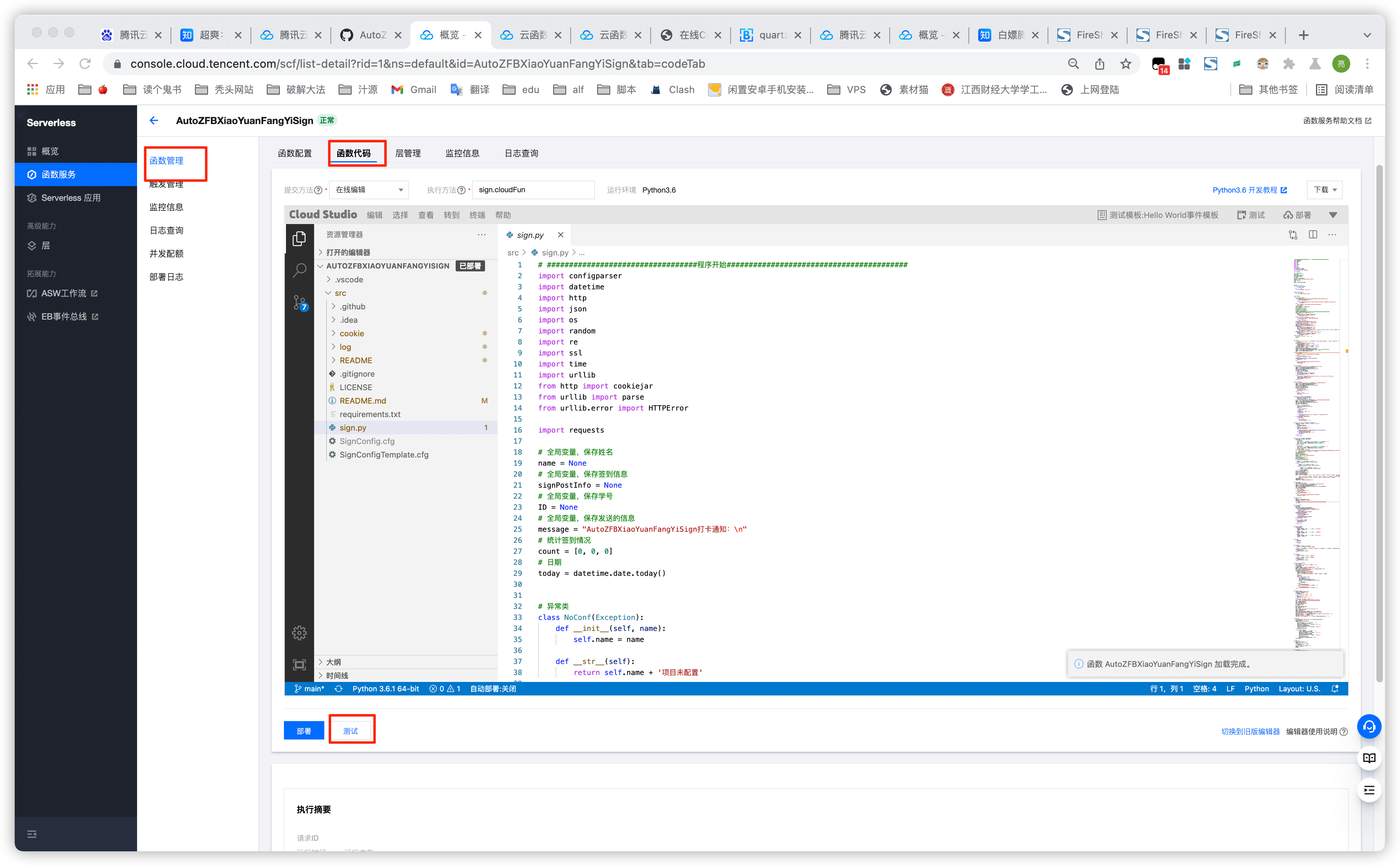The width and height of the screenshot is (1400, 866).
Task: Click the blue 部署 button
Action: 303,731
